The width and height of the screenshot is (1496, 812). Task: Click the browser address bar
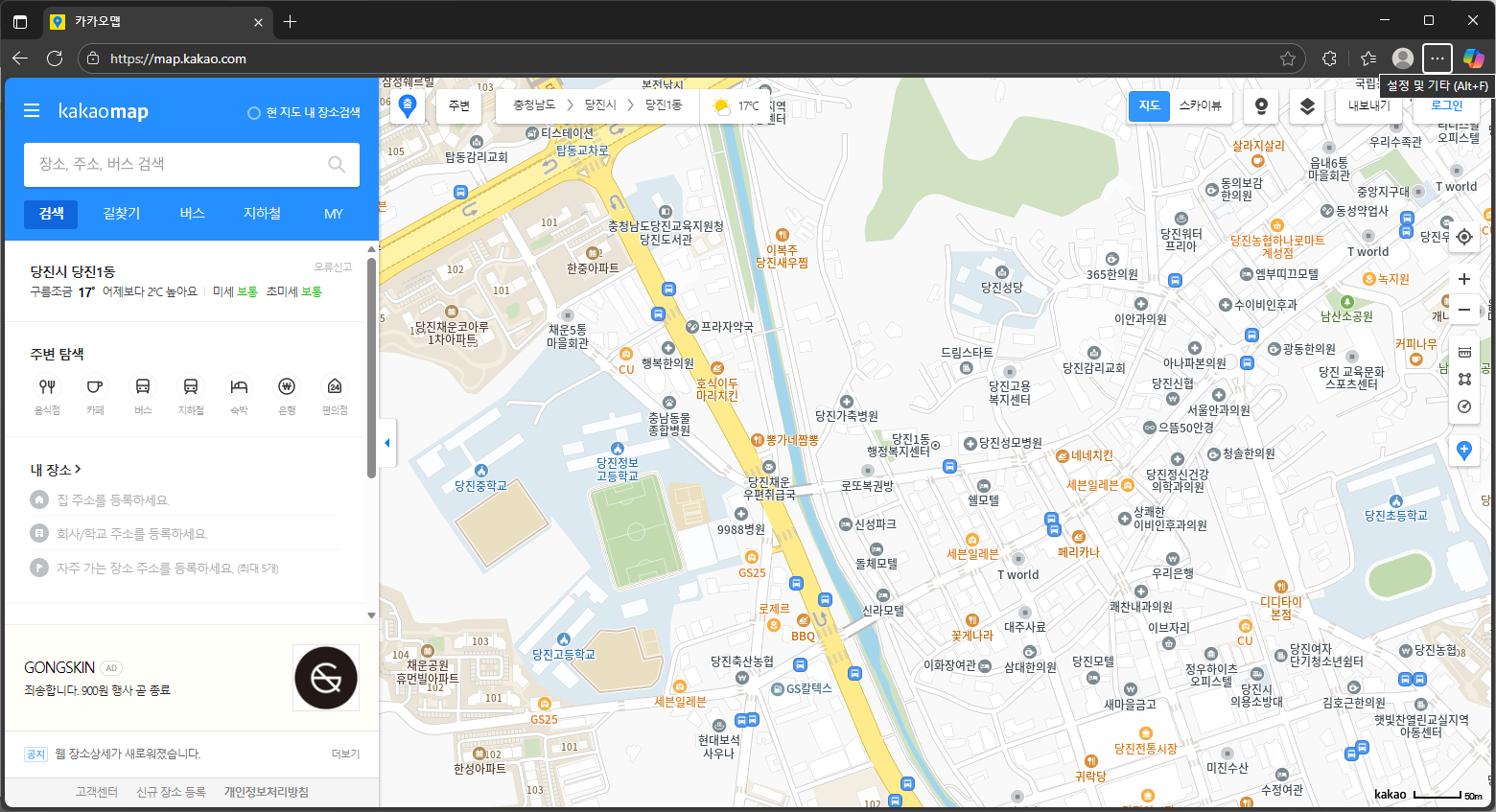coord(690,58)
